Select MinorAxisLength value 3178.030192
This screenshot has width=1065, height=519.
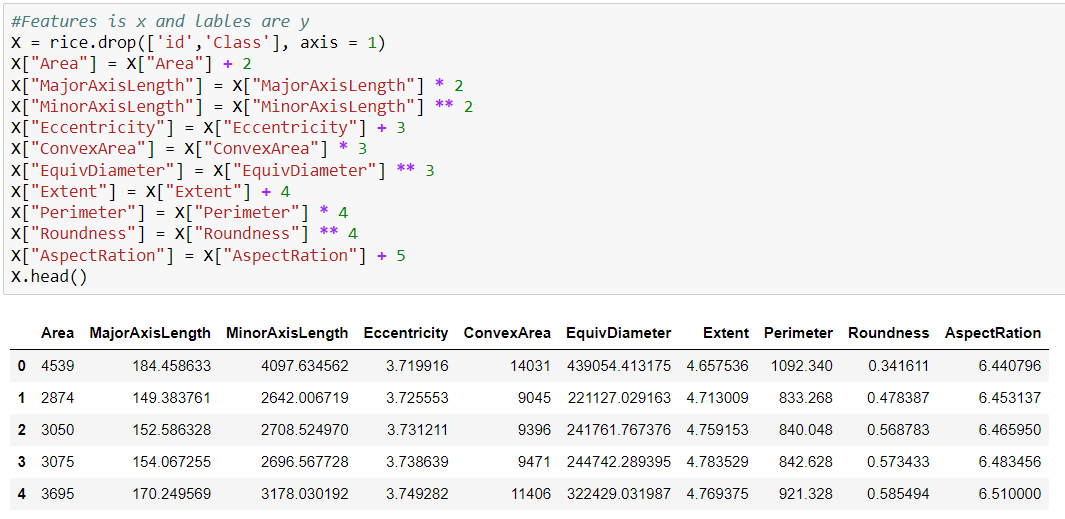pyautogui.click(x=304, y=494)
